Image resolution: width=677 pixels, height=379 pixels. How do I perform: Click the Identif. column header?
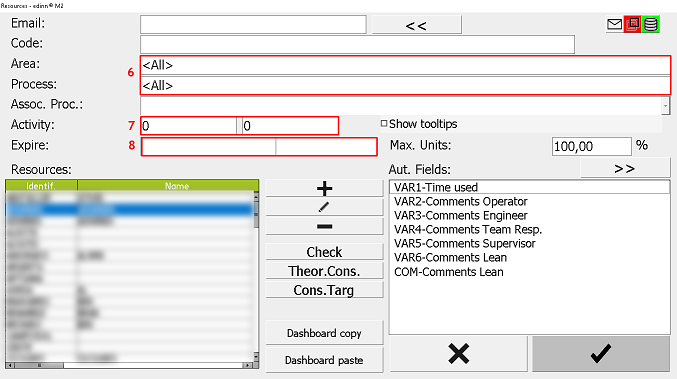(x=41, y=186)
